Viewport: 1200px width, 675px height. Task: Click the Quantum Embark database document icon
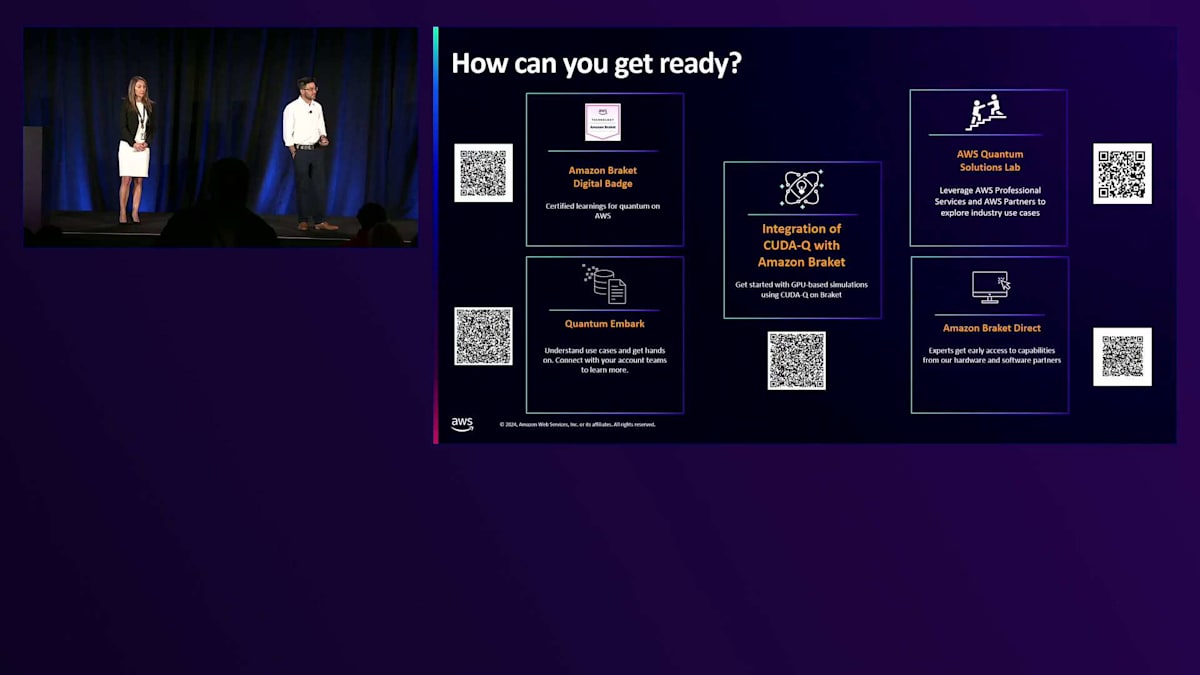pyautogui.click(x=604, y=284)
